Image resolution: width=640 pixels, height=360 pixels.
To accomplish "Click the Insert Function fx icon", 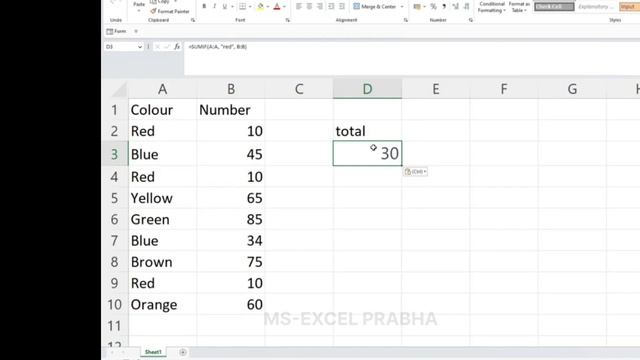I will (x=177, y=47).
